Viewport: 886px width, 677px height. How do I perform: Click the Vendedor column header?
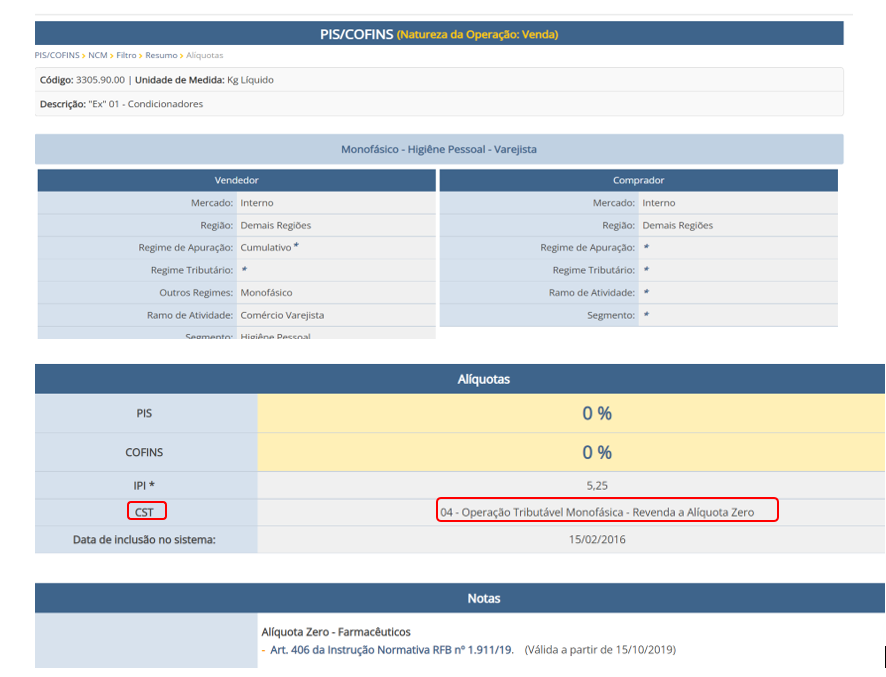(237, 180)
